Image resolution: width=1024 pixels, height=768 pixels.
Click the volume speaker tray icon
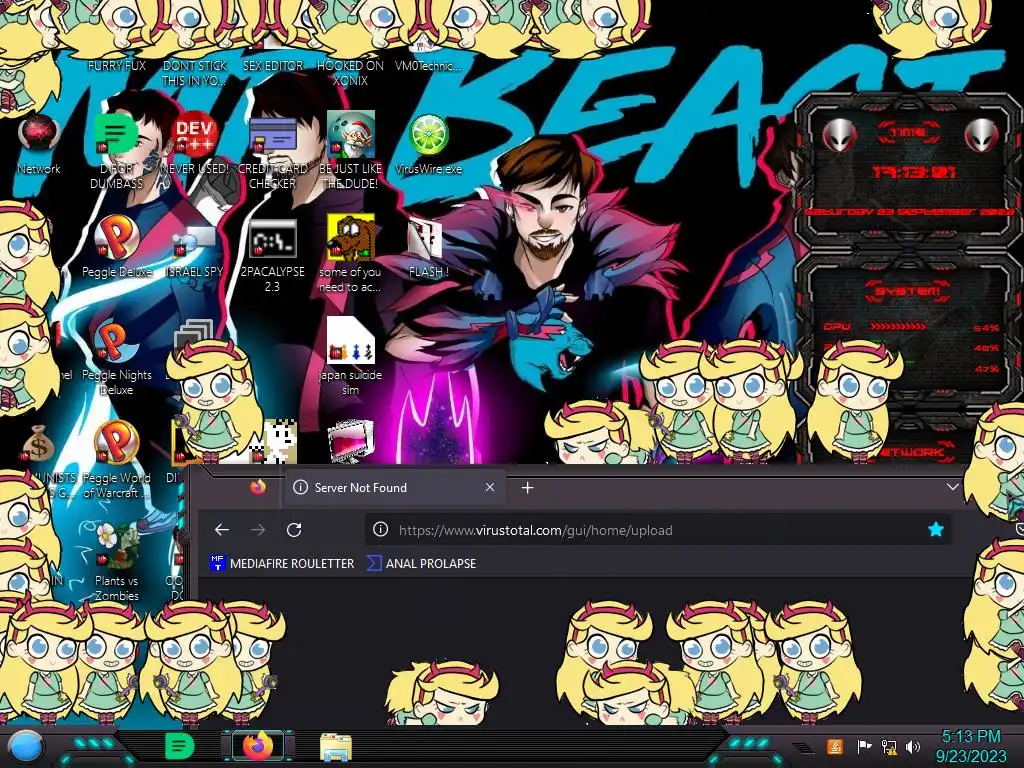click(913, 746)
